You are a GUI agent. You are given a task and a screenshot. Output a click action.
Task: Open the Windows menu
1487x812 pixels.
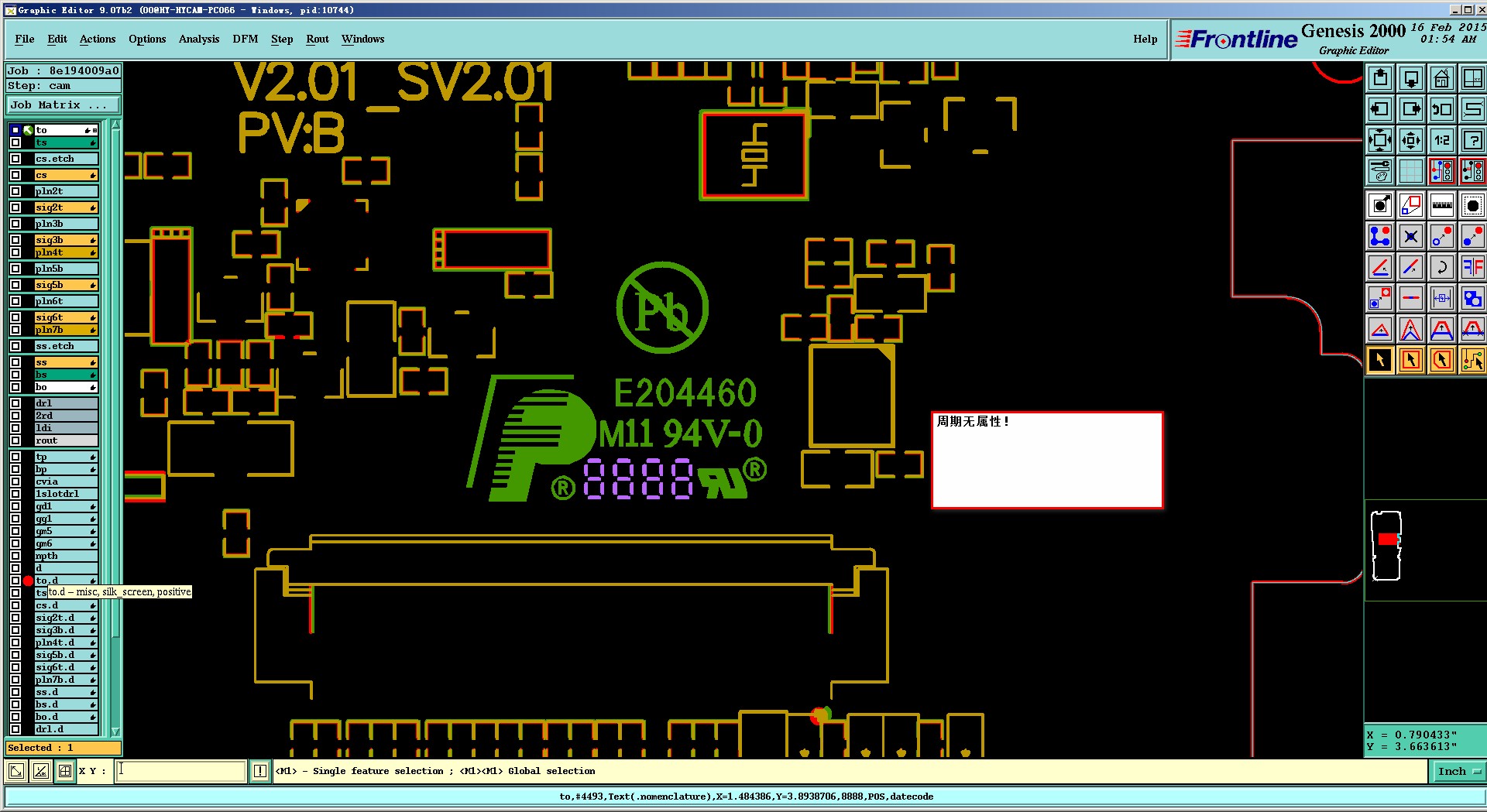point(363,39)
